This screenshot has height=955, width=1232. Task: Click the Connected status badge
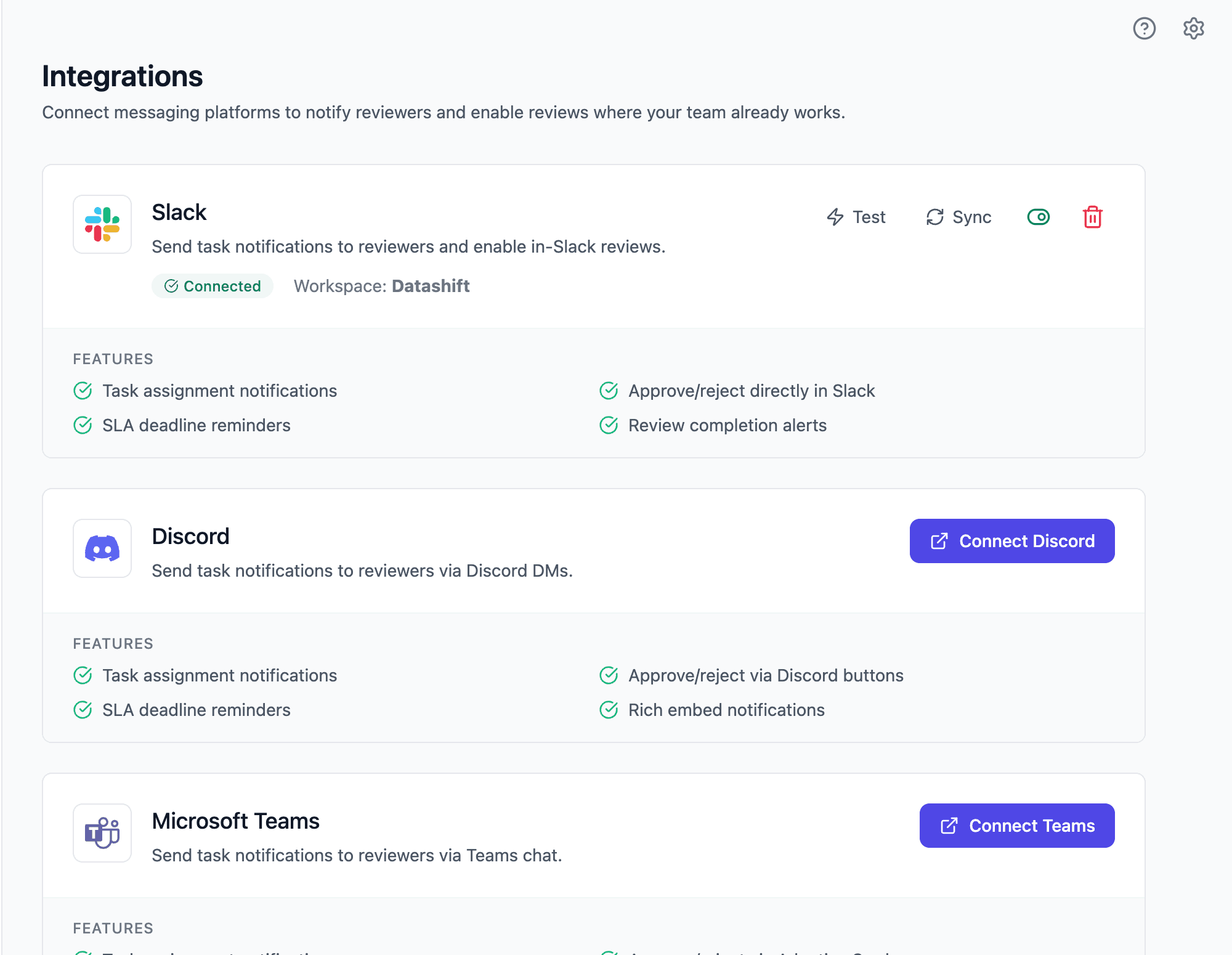(212, 286)
